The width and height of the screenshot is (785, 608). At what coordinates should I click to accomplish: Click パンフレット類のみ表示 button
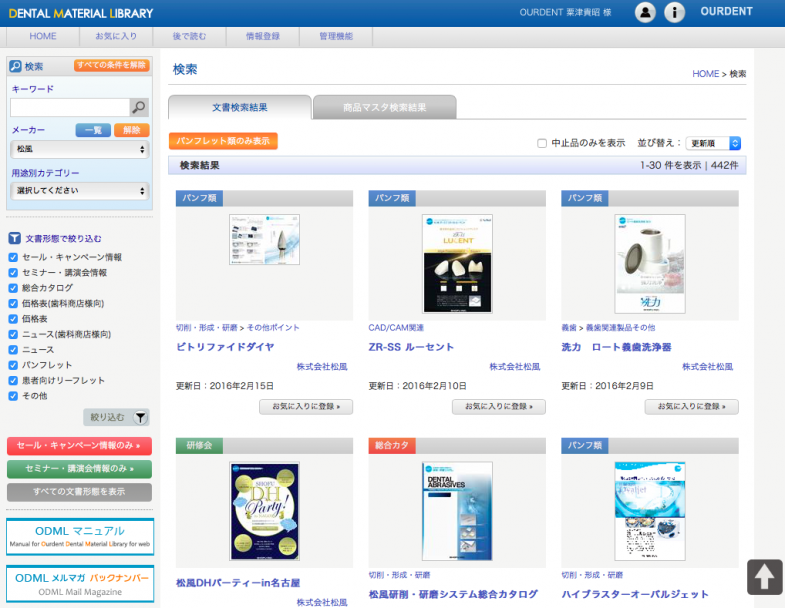(223, 141)
